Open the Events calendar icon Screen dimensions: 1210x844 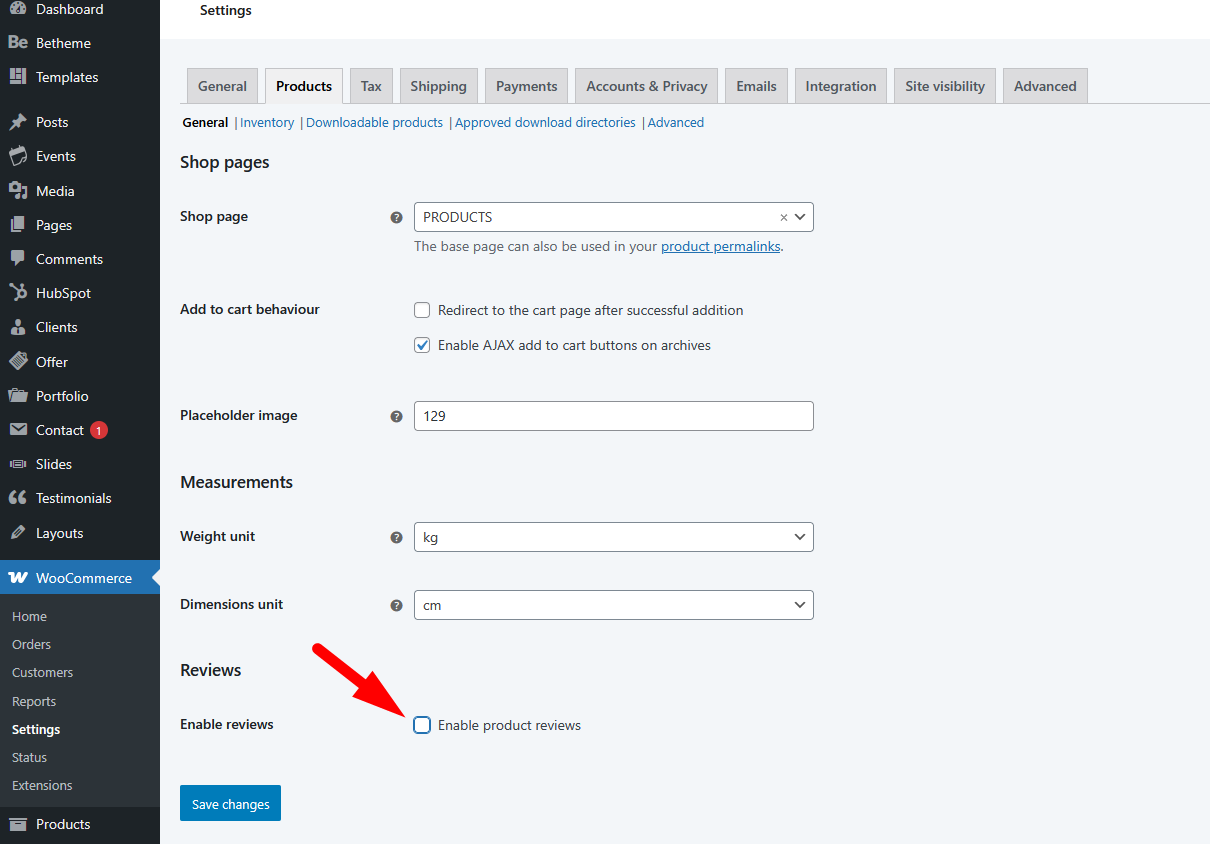(x=18, y=156)
